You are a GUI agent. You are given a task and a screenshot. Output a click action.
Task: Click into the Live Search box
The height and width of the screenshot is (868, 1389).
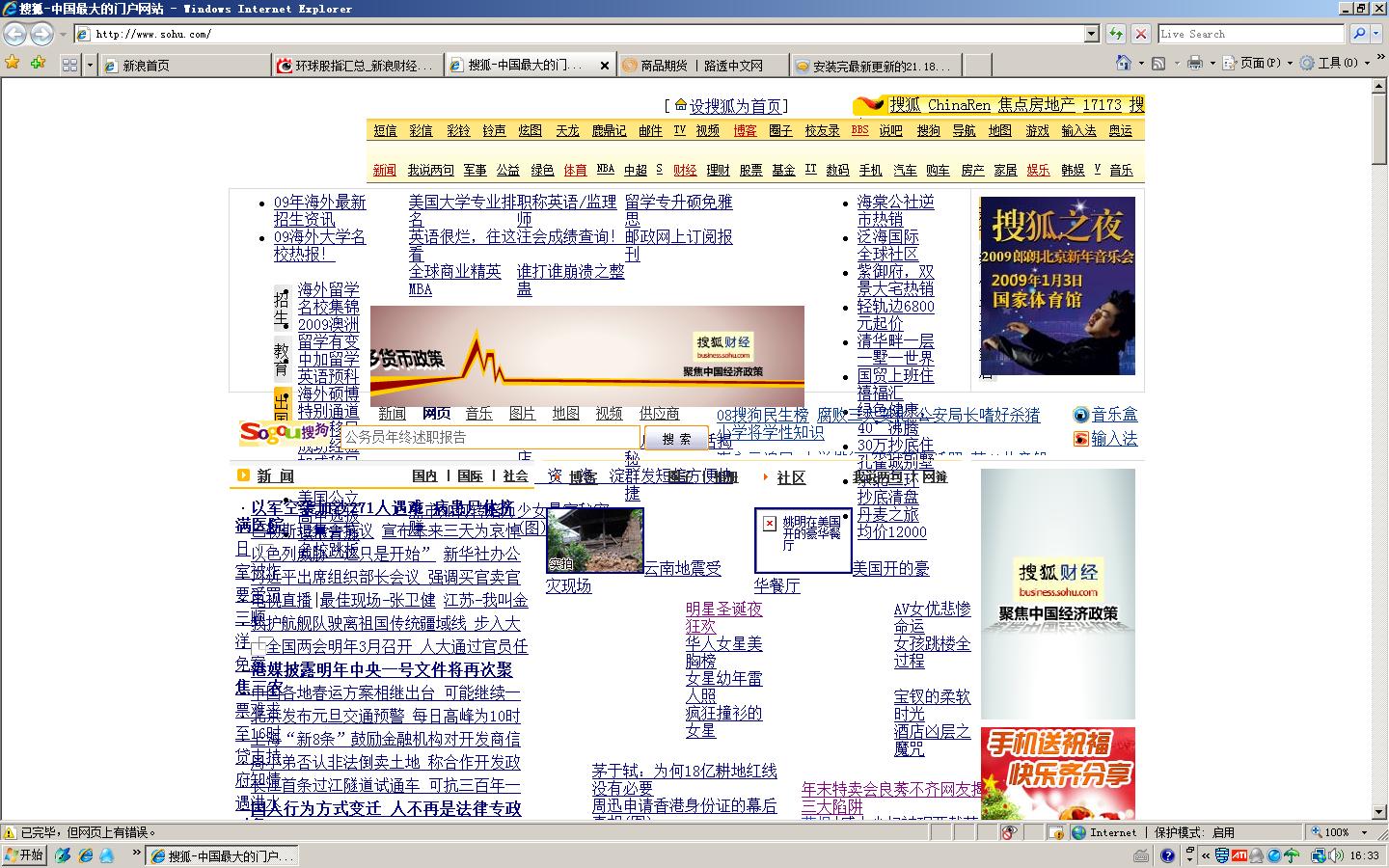coord(1252,34)
